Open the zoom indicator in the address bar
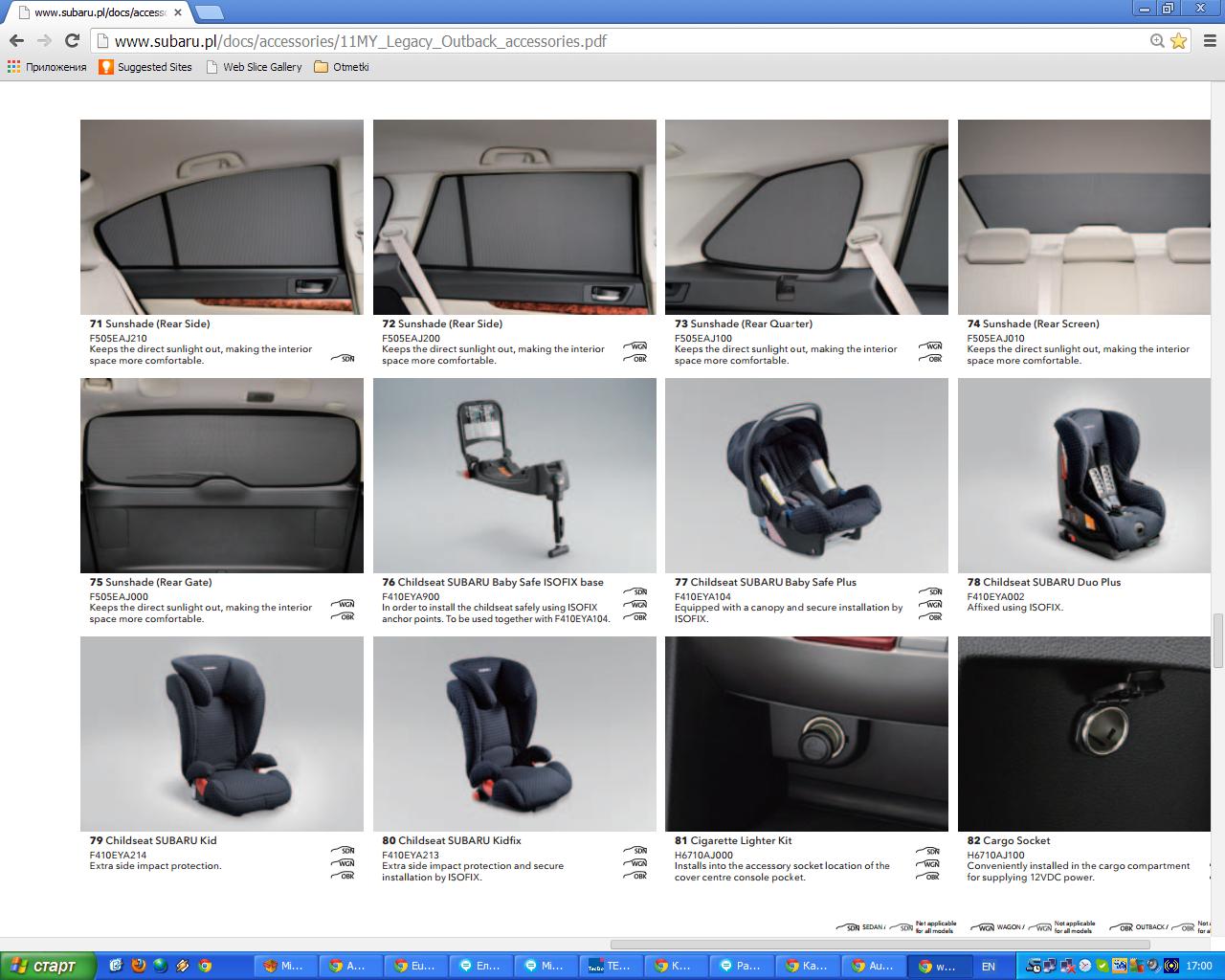1225x980 pixels. 1157,41
